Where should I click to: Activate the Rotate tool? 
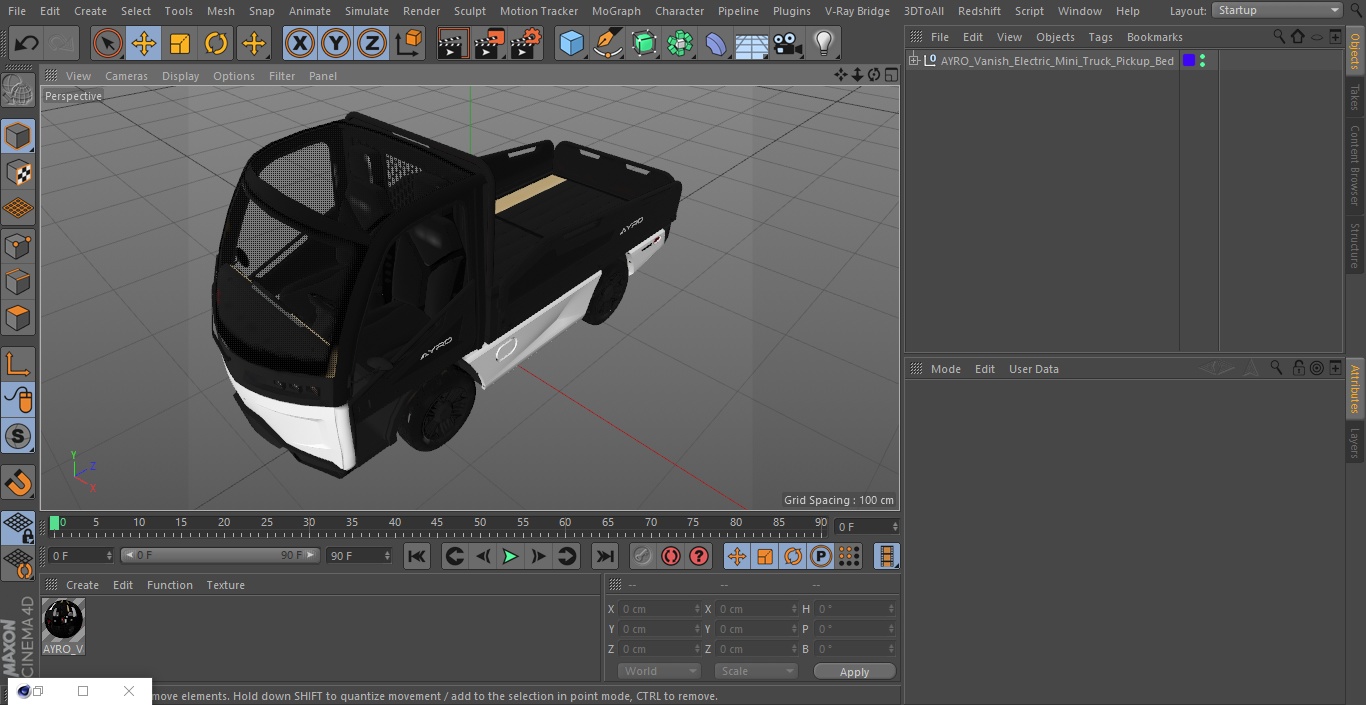[216, 44]
